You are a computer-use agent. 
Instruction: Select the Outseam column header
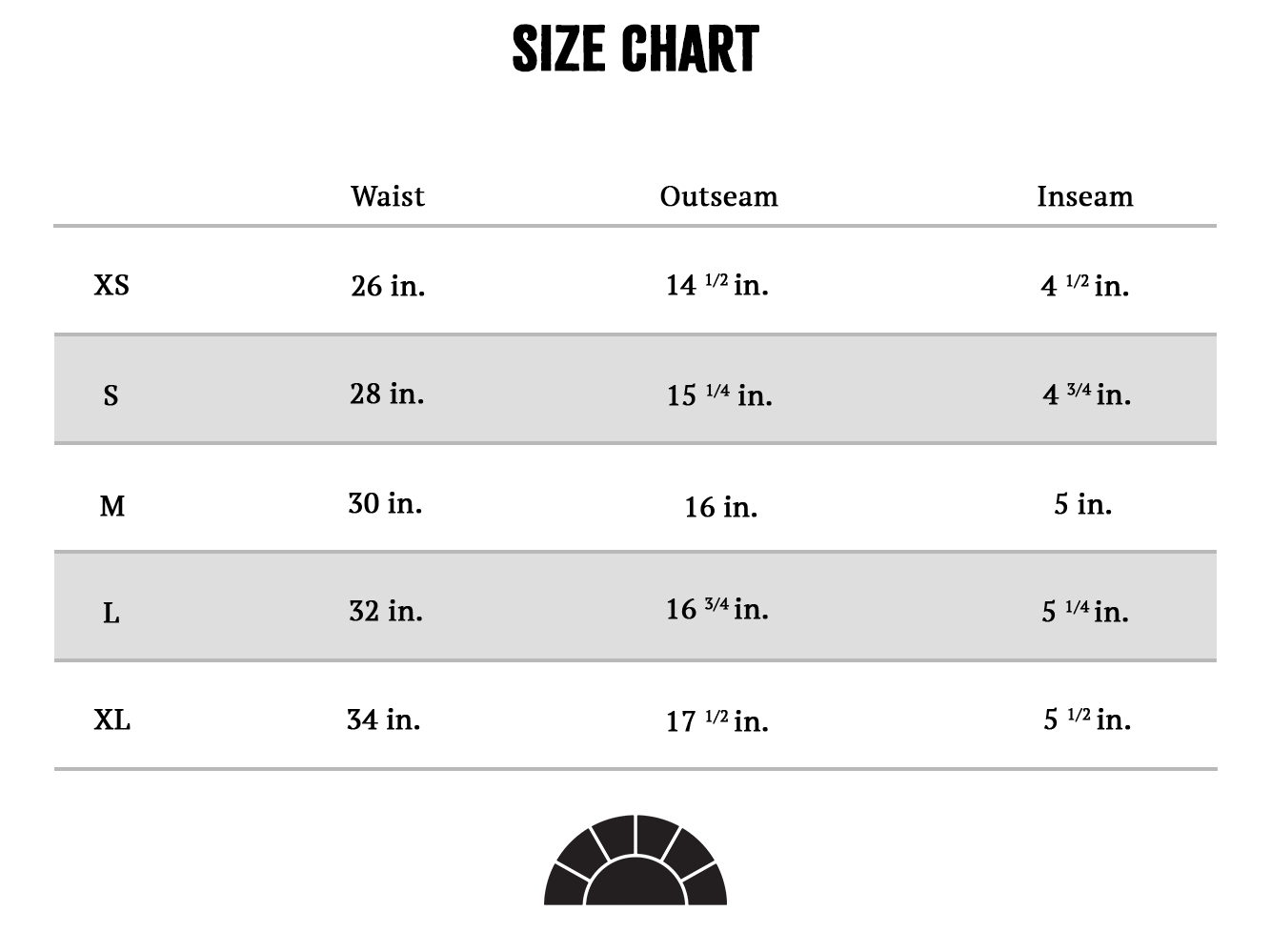tap(718, 196)
